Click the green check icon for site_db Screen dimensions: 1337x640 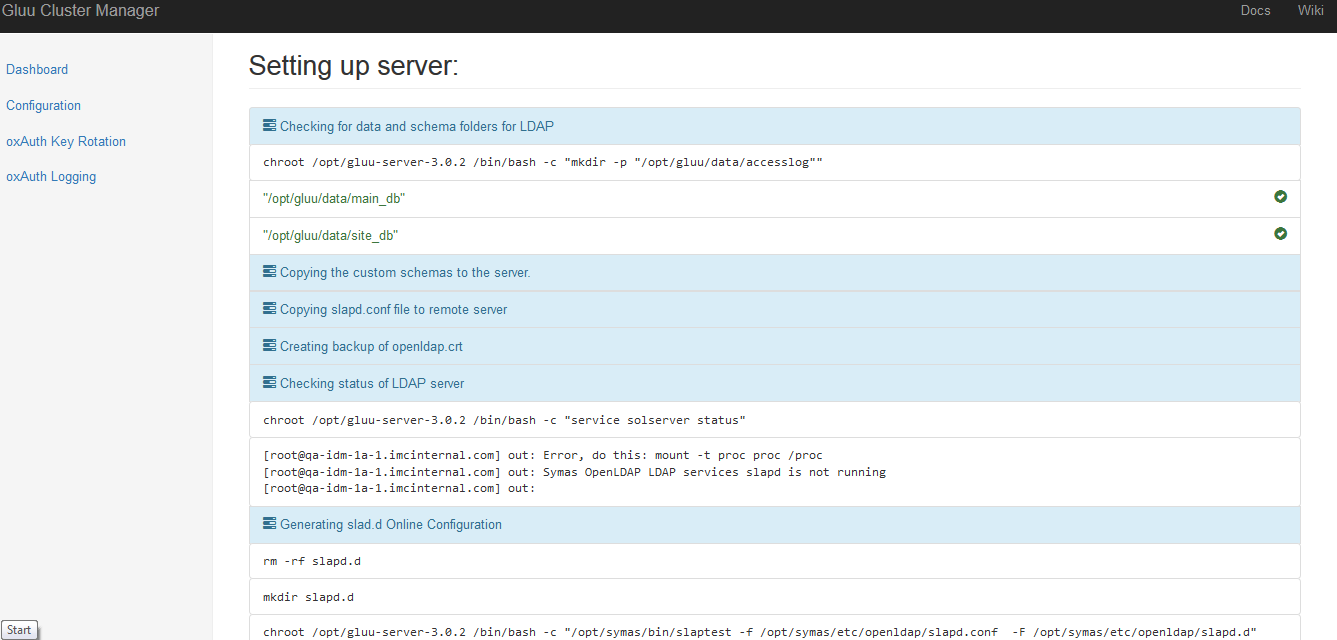[x=1280, y=234]
